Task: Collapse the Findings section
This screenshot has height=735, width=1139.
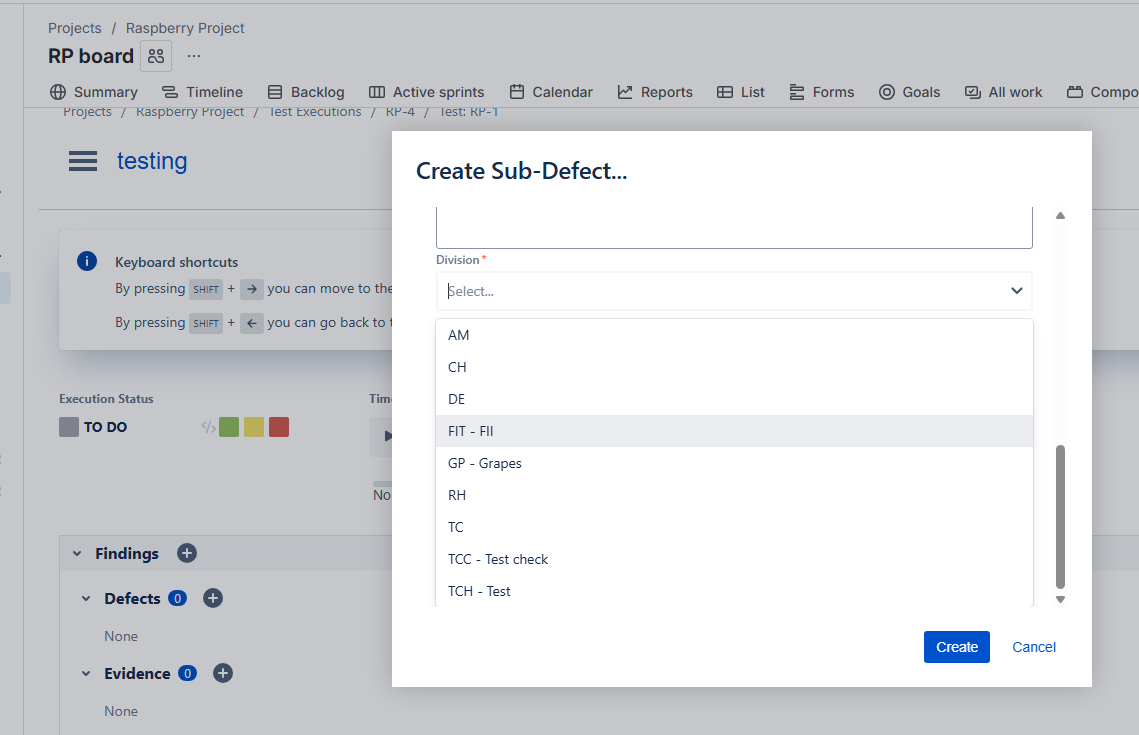Action: click(x=76, y=553)
